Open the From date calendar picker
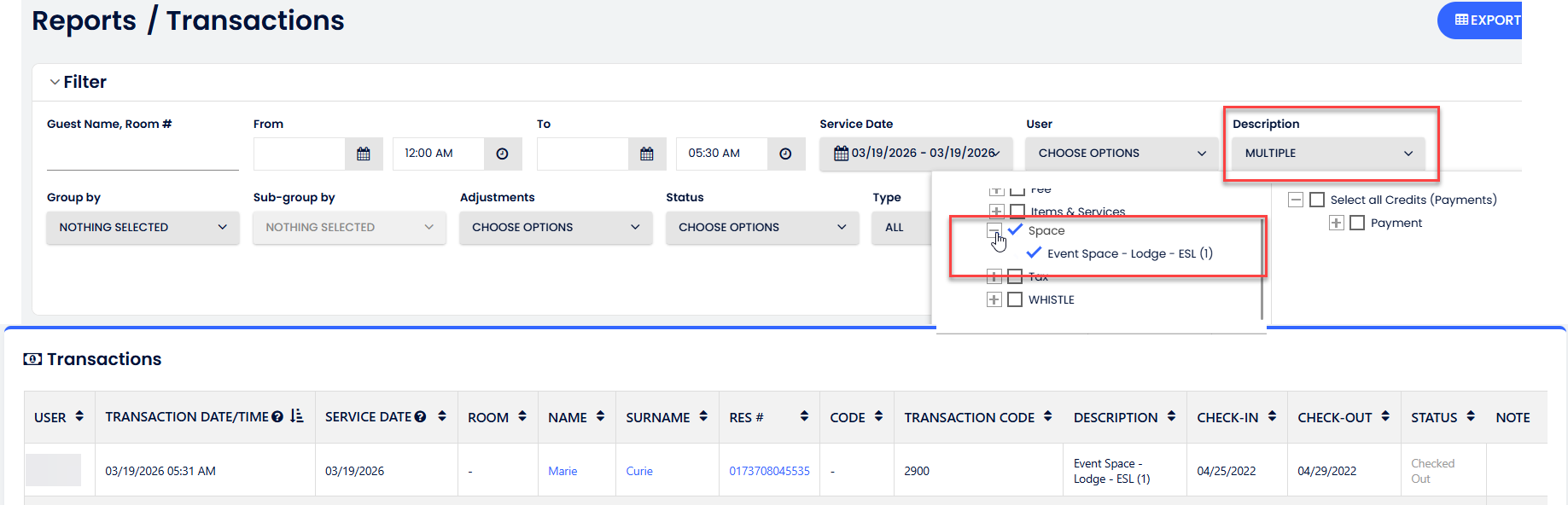1568x505 pixels. coord(364,154)
